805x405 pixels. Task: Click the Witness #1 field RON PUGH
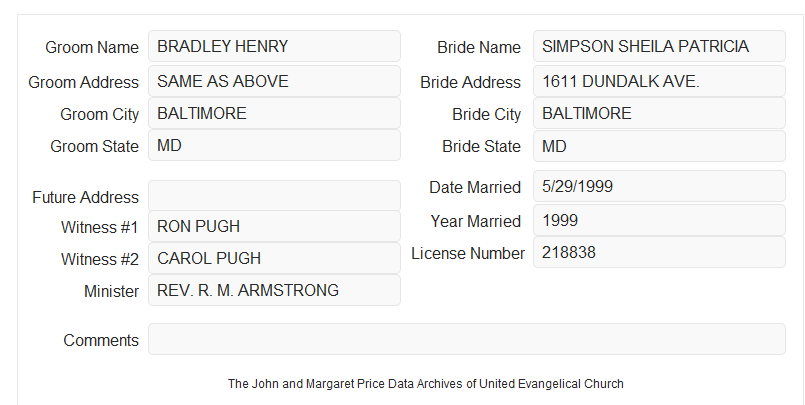(x=274, y=226)
